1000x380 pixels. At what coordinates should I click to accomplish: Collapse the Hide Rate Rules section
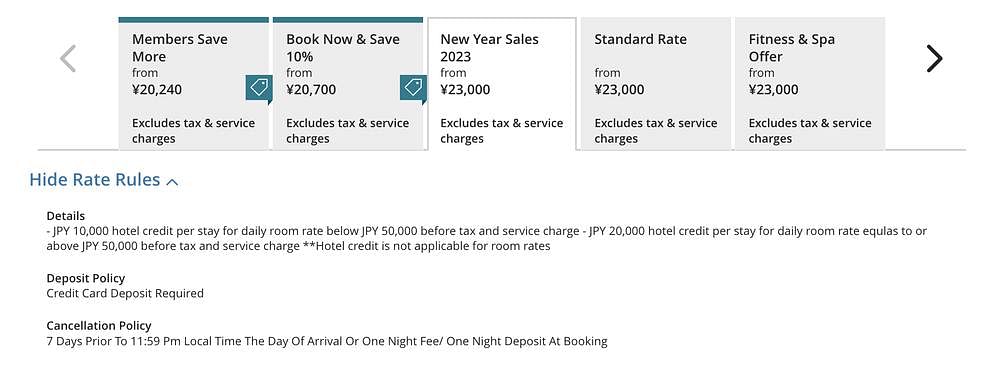tap(104, 180)
